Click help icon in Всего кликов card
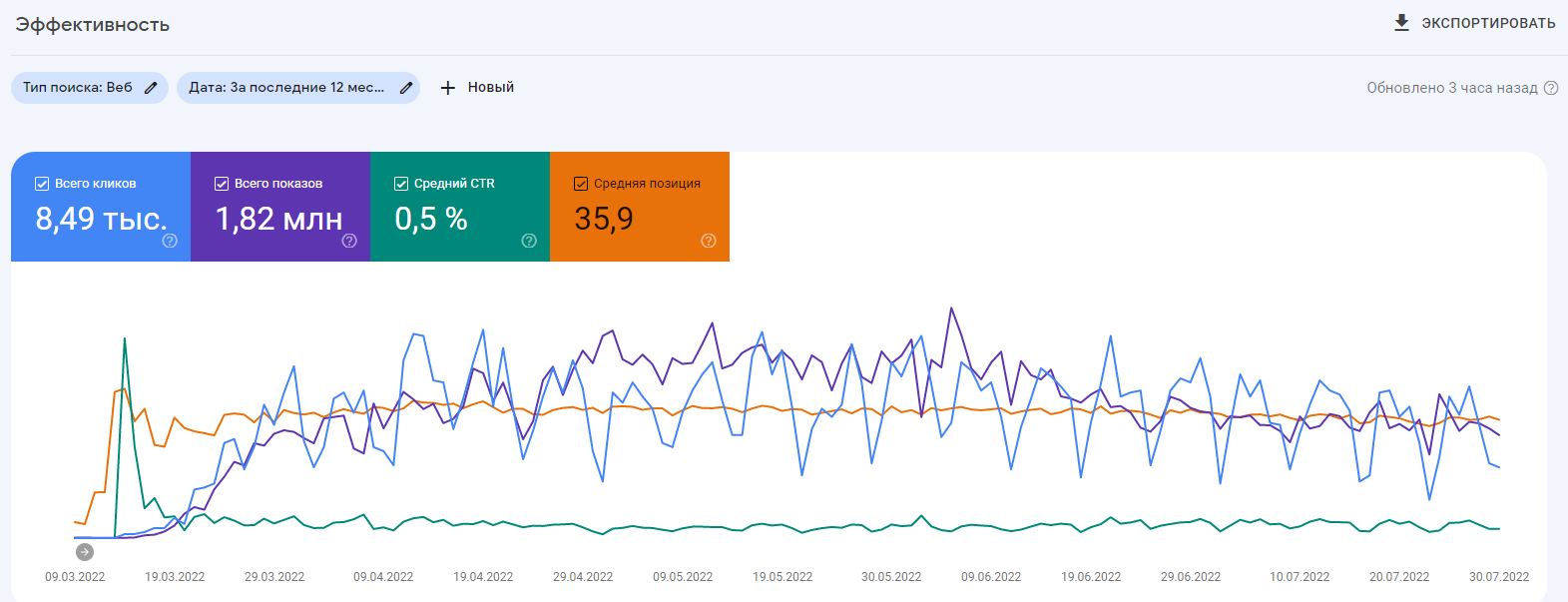Screen dimensions: 1568x602 coord(170,241)
